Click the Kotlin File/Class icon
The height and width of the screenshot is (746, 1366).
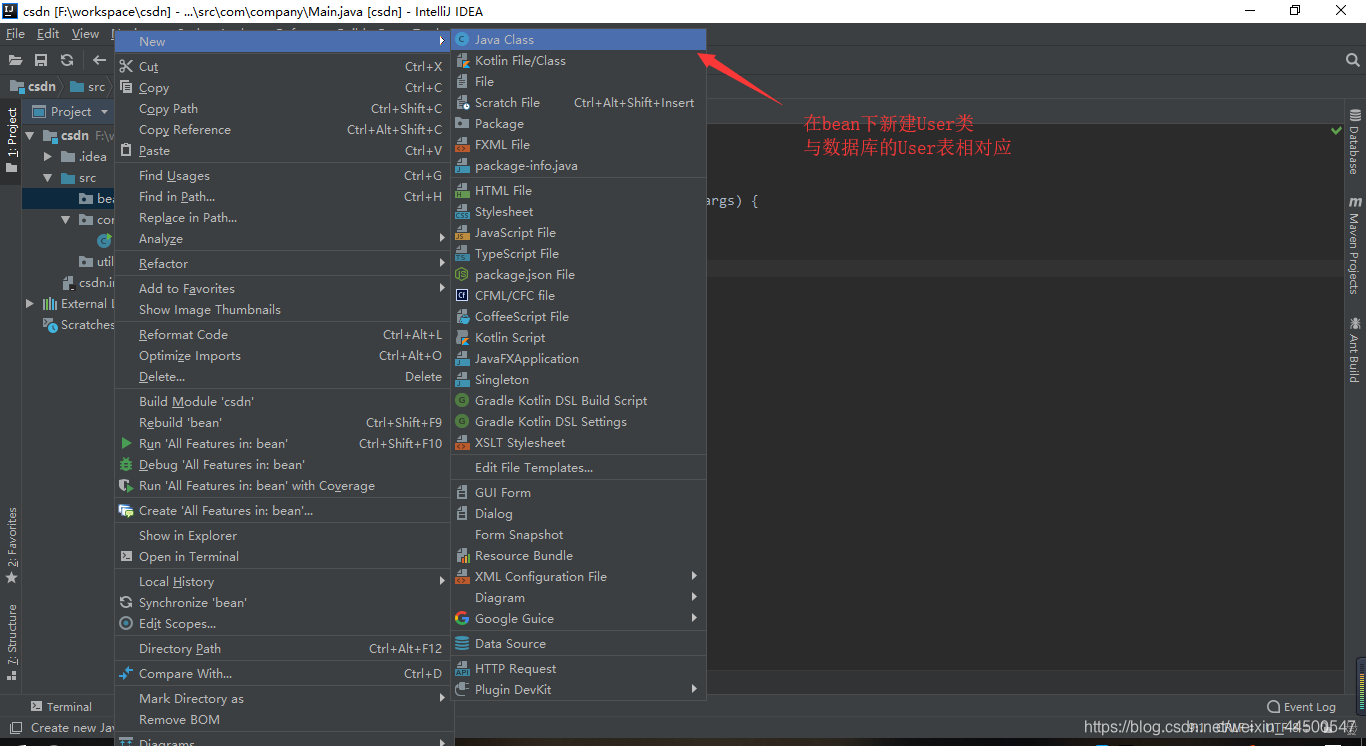[462, 60]
